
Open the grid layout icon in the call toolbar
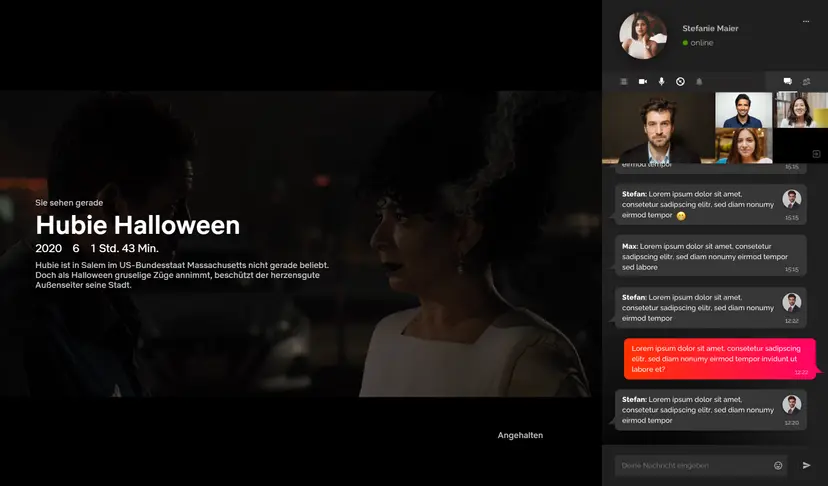tap(624, 81)
